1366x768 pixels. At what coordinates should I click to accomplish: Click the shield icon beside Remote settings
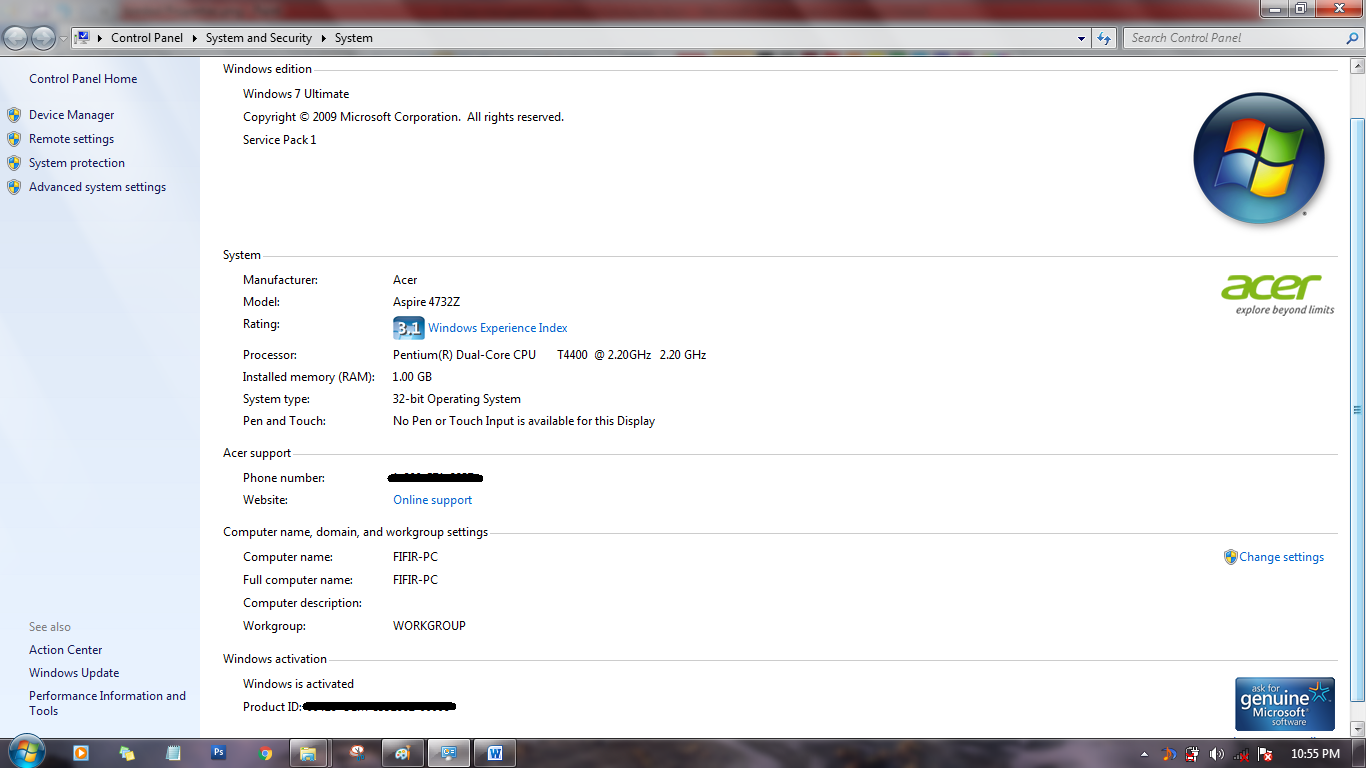click(x=14, y=139)
